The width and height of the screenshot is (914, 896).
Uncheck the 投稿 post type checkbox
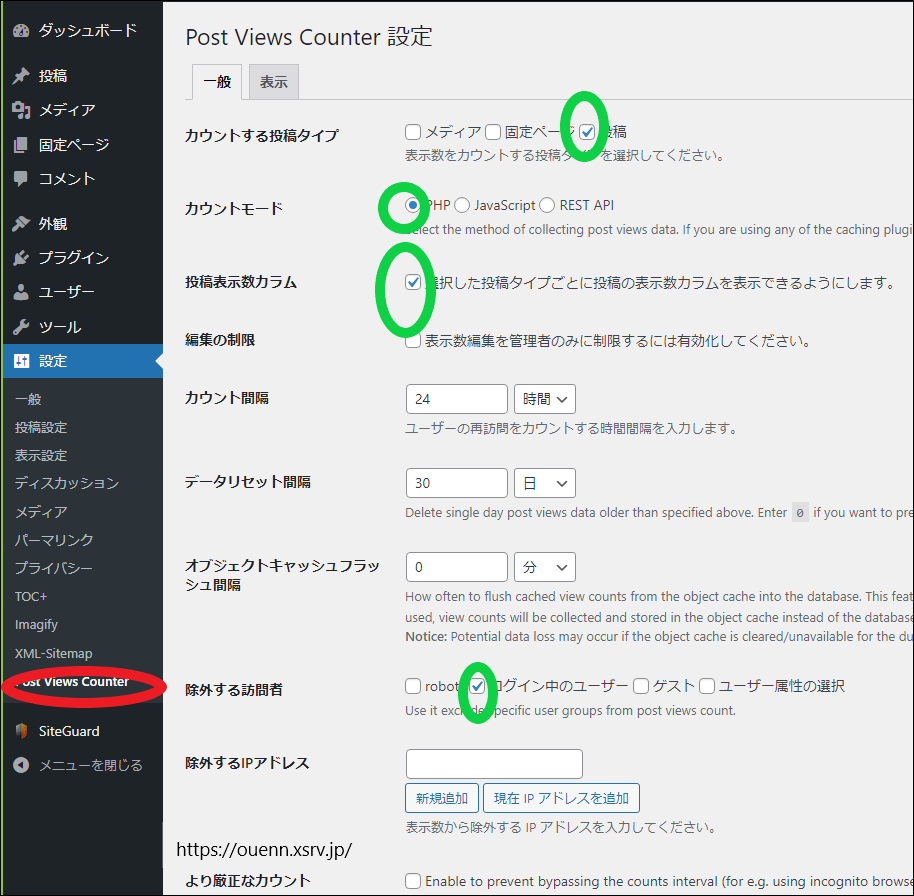[587, 132]
